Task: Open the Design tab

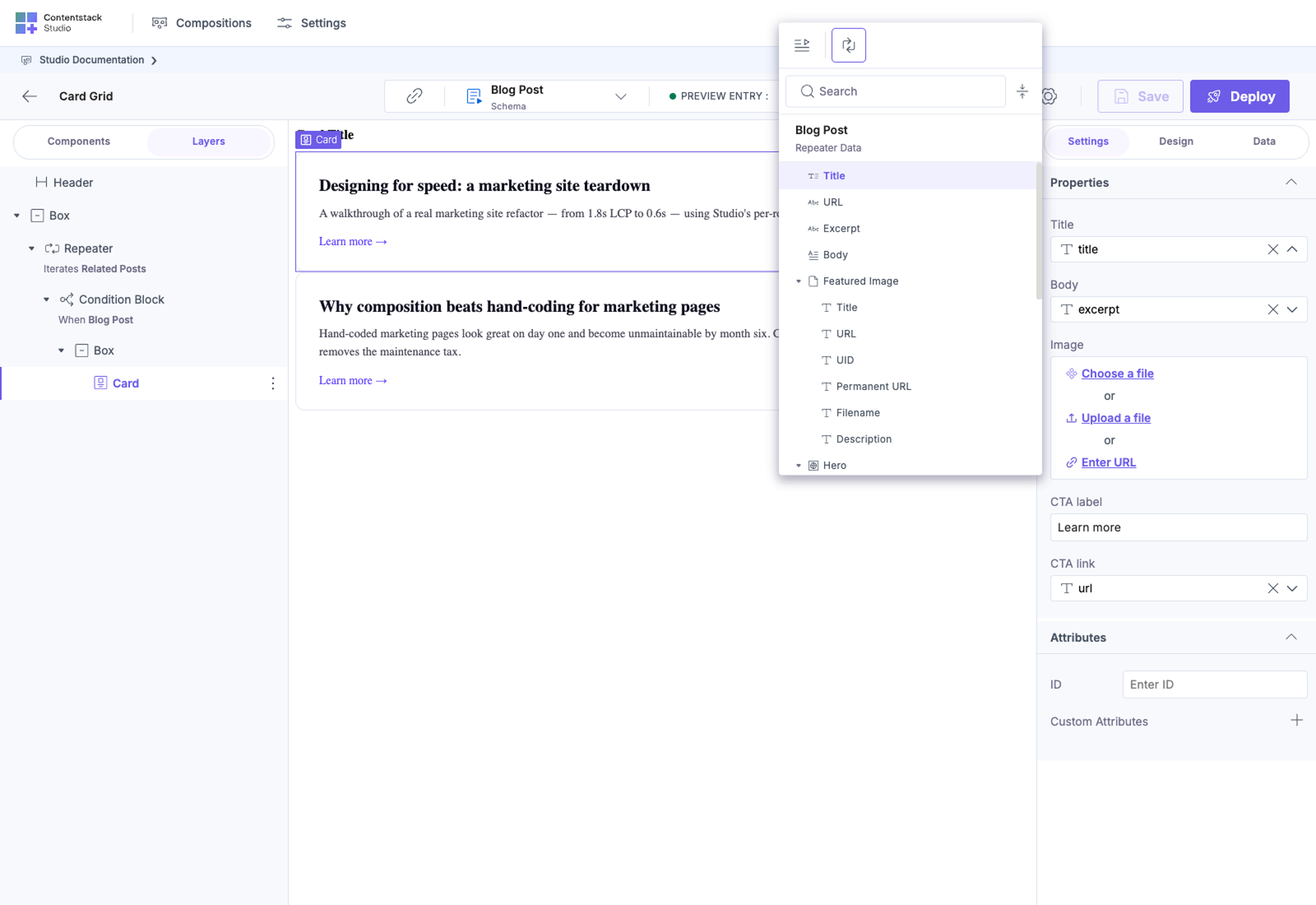Action: (1175, 141)
